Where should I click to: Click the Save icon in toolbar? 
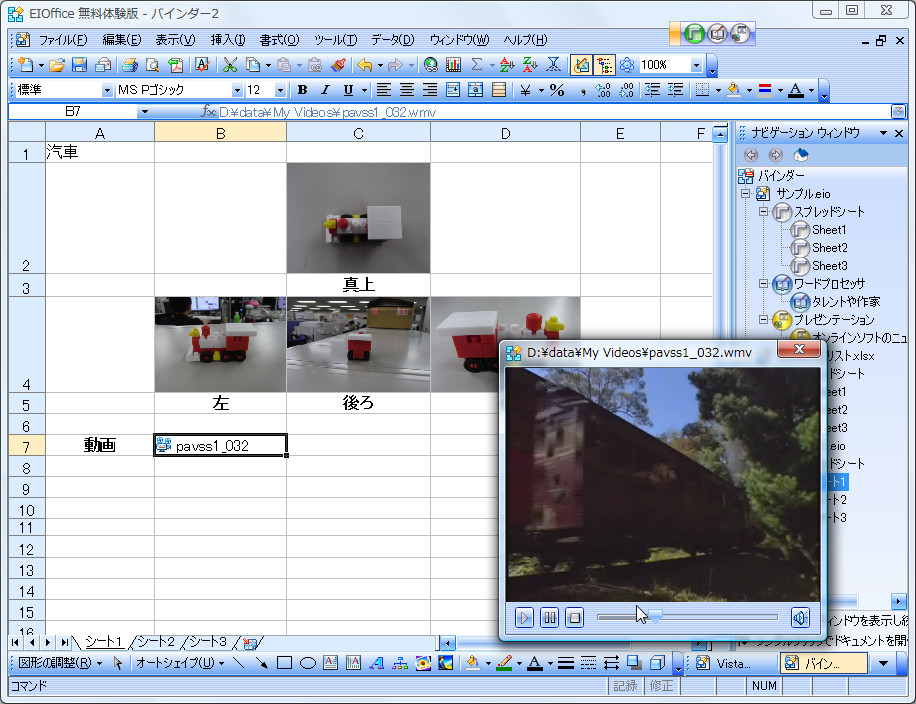[79, 65]
